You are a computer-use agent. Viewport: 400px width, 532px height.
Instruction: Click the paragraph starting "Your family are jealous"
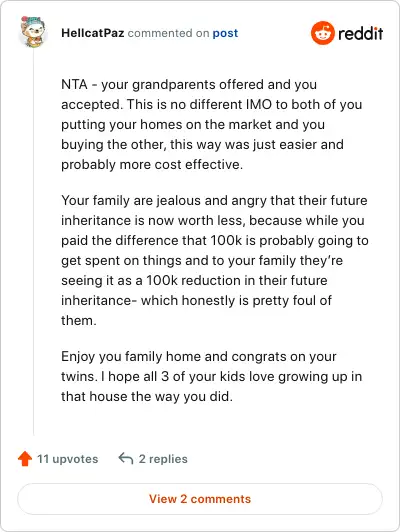215,260
